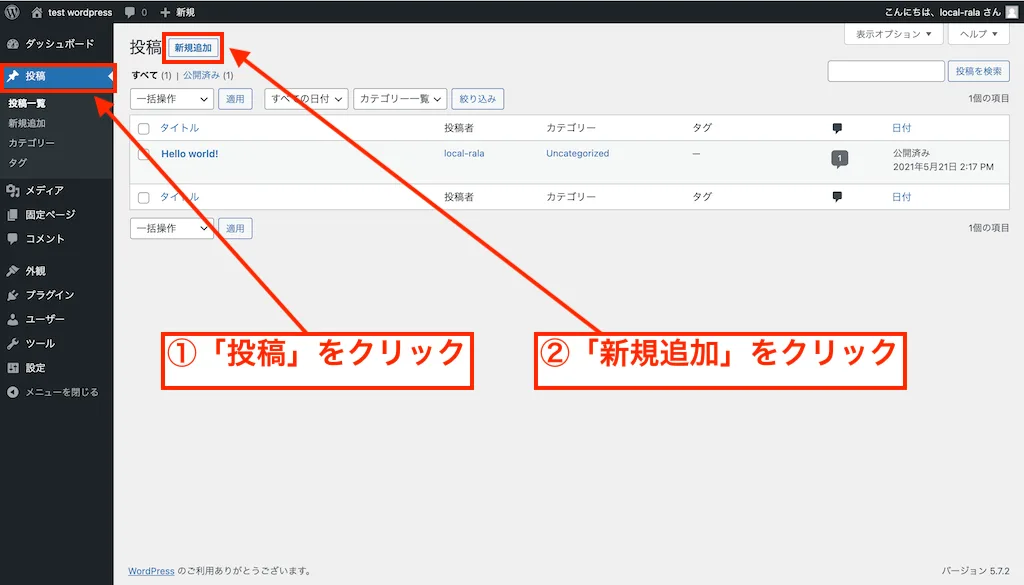Expand the ヘルプ panel
Image resolution: width=1024 pixels, height=585 pixels.
tap(979, 34)
